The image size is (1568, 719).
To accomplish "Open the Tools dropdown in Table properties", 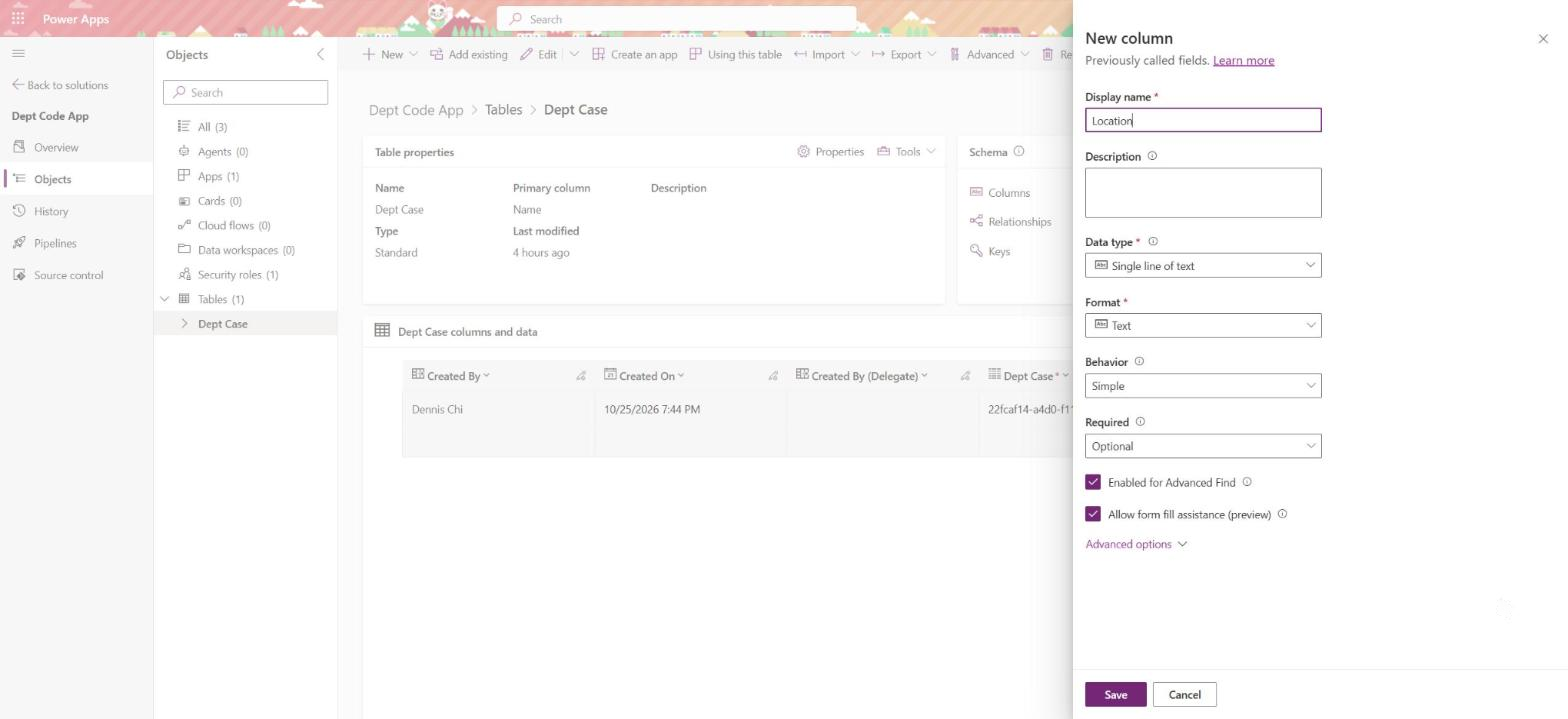I will [x=906, y=152].
